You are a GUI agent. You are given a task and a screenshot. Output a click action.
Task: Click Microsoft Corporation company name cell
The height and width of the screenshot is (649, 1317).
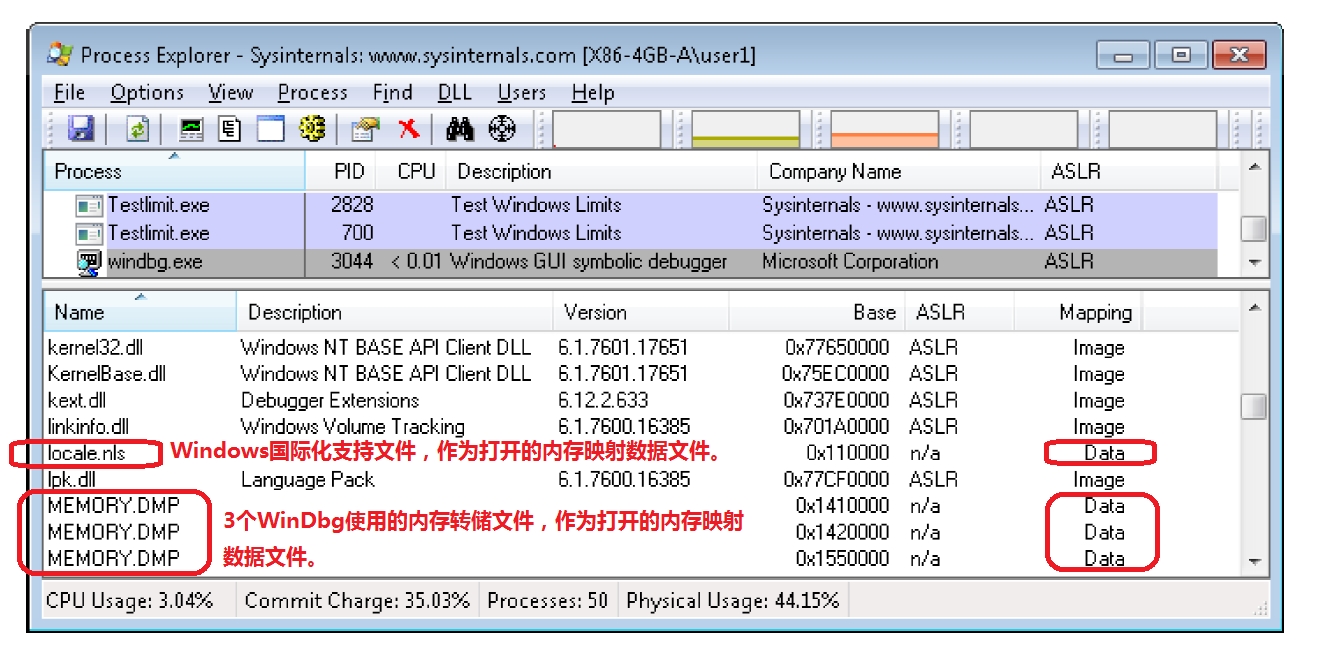(x=850, y=262)
